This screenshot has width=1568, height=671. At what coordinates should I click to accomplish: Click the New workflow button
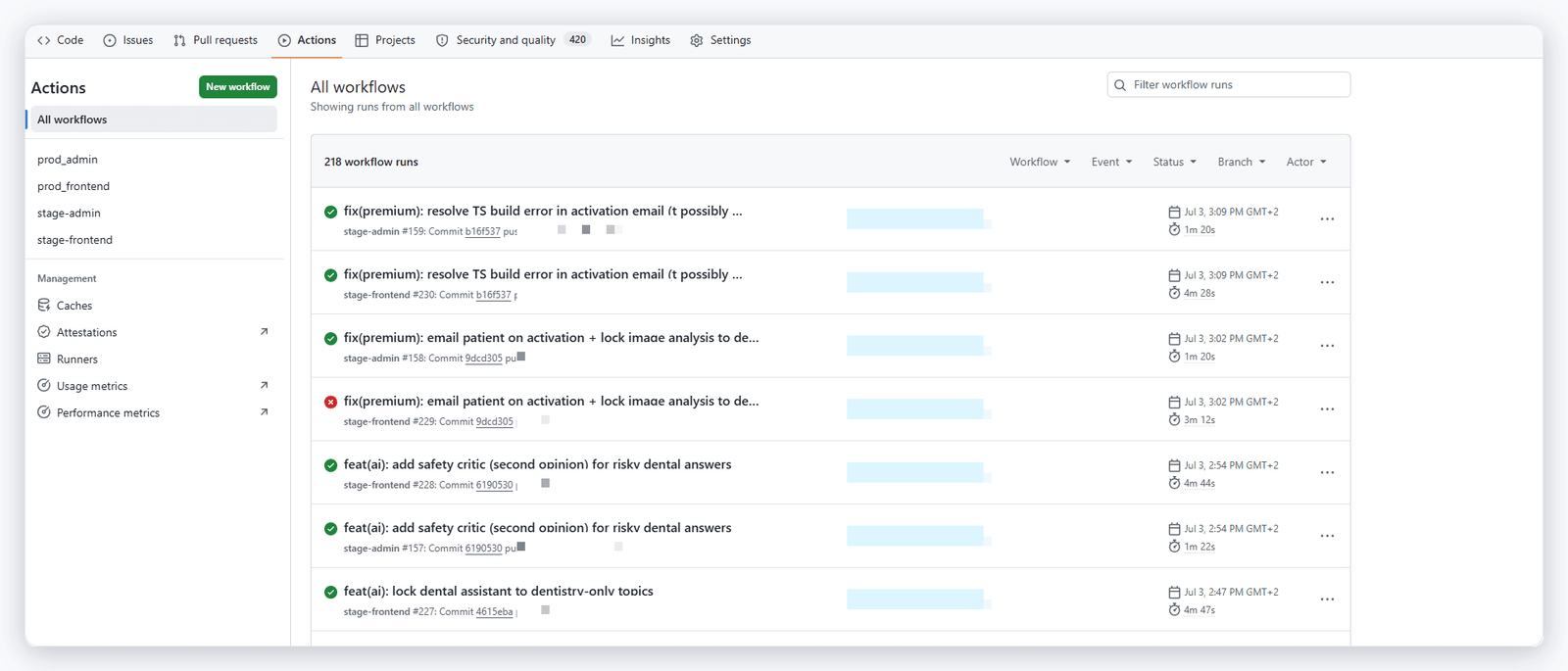click(238, 87)
